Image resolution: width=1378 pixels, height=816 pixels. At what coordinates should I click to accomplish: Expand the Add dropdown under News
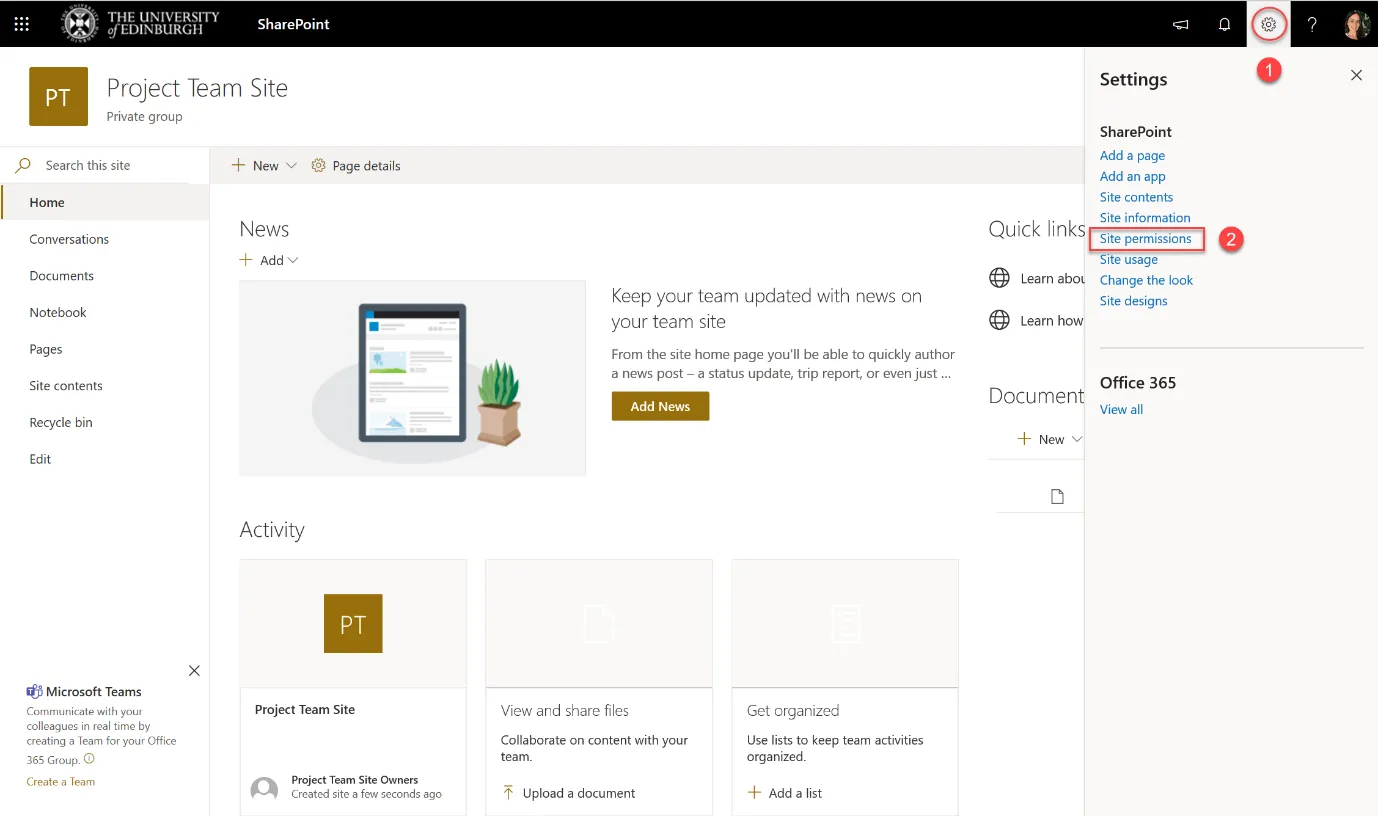(x=268, y=260)
